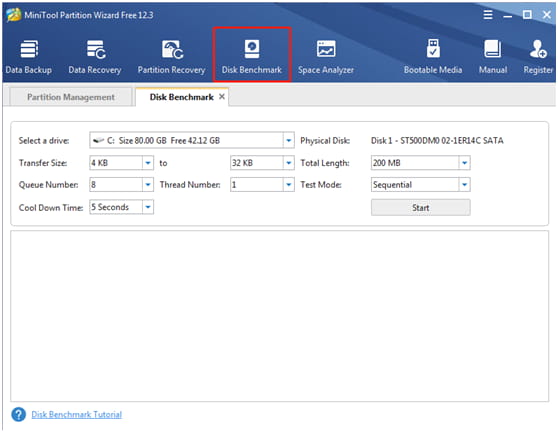Open the Cool Down Time dropdown
Screen dimensions: 558x432
tap(148, 207)
